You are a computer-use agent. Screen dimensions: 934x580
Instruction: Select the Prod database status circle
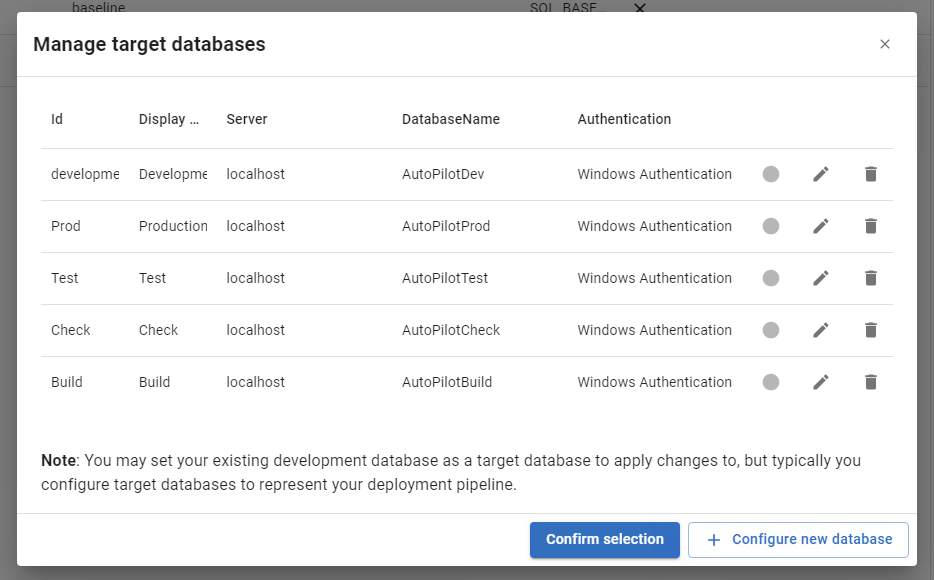(x=771, y=226)
